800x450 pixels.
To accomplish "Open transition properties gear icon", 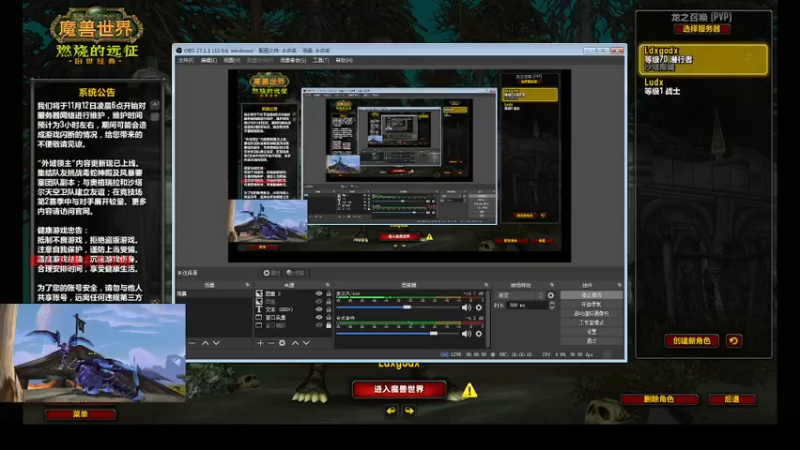I will tap(551, 295).
